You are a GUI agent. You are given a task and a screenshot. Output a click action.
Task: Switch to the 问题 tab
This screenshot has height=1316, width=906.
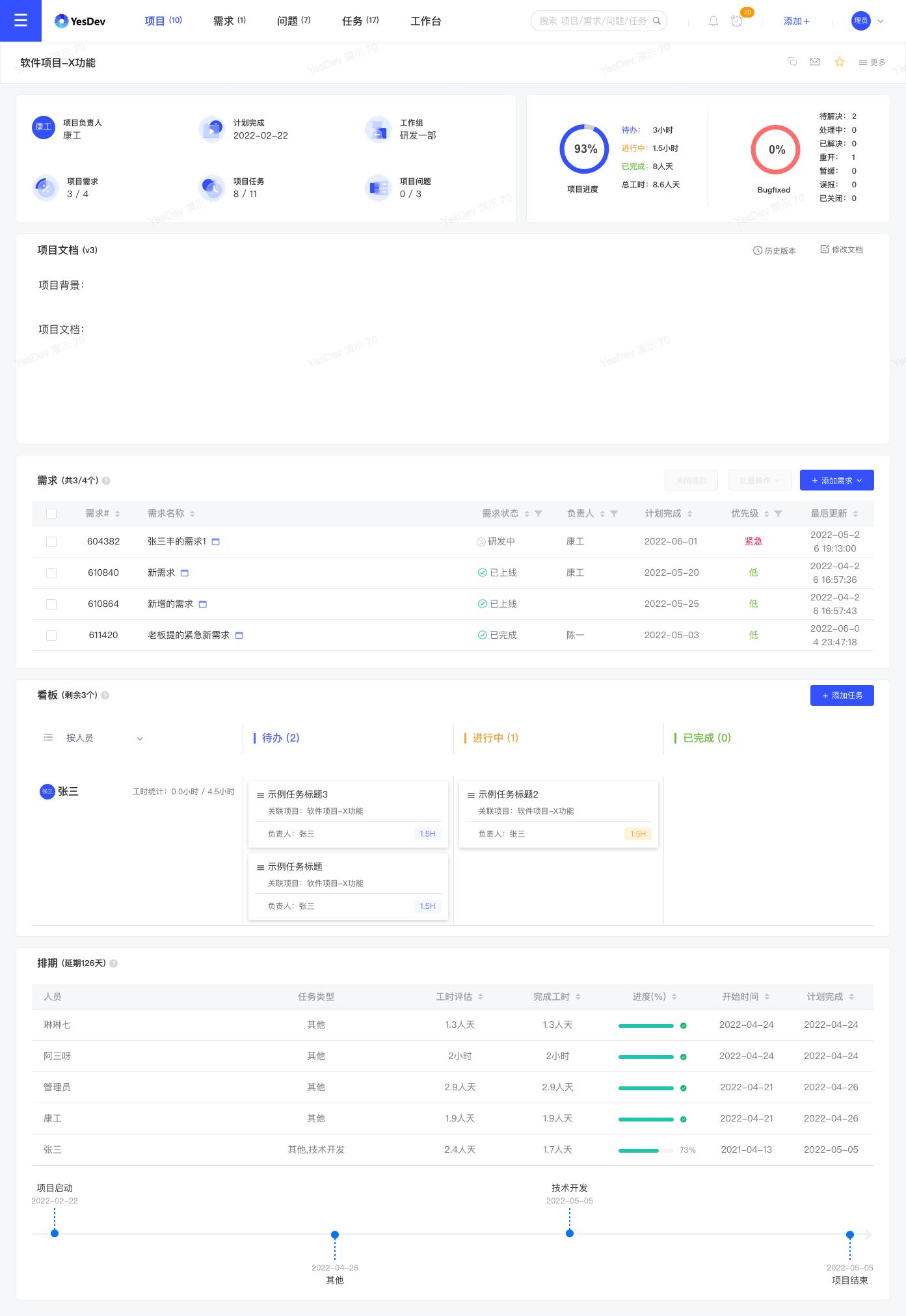point(294,21)
